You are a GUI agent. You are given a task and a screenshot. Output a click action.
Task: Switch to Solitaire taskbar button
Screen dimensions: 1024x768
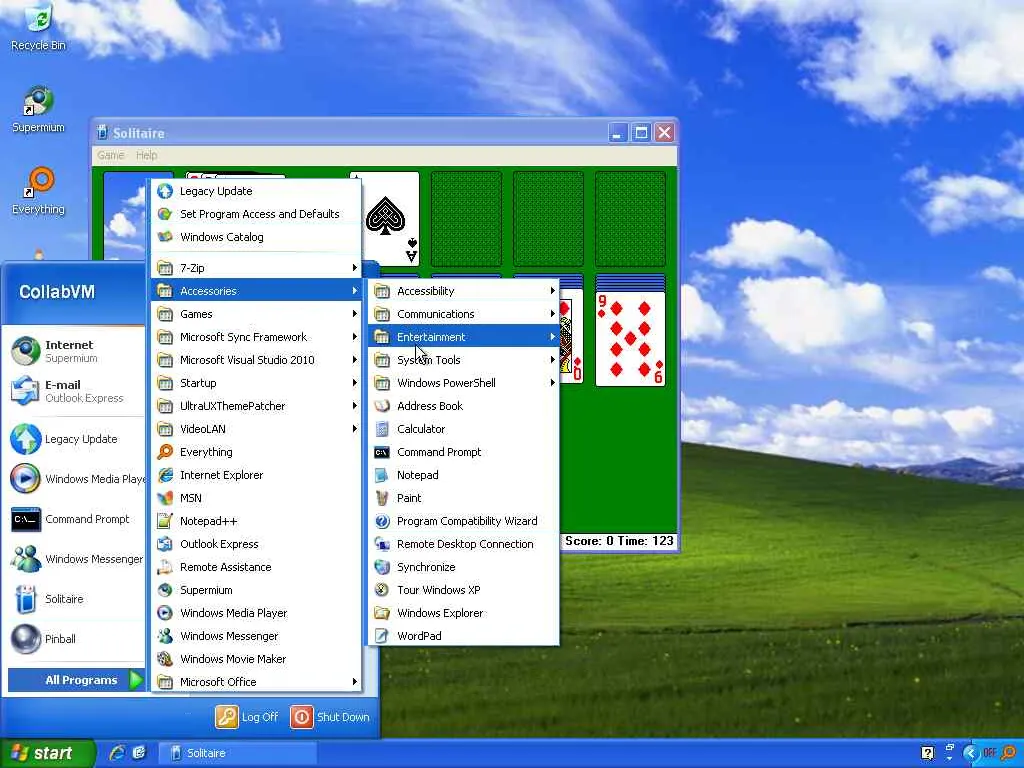[x=238, y=753]
